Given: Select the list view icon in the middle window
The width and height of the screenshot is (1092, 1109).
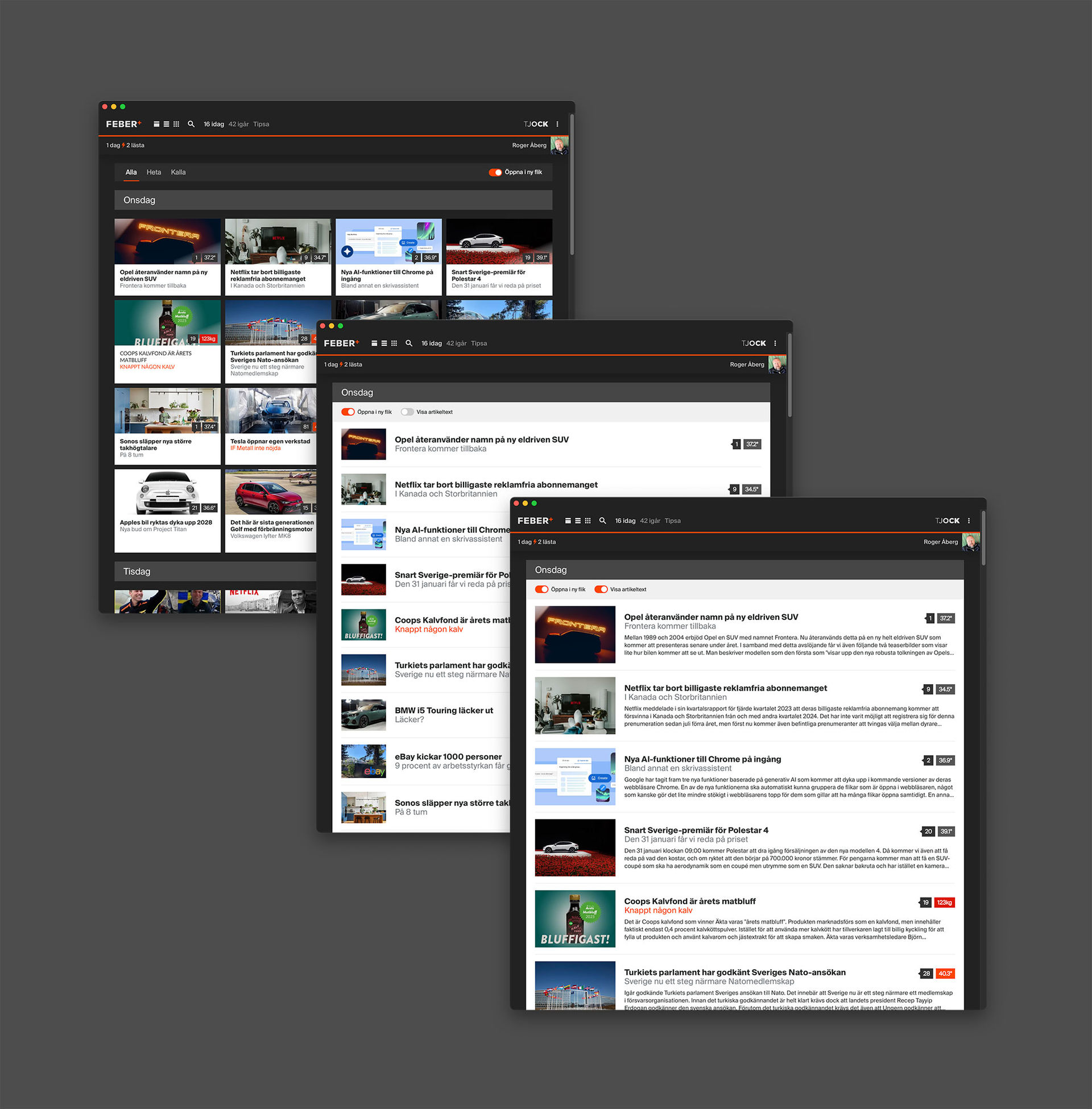Looking at the screenshot, I should (x=384, y=344).
